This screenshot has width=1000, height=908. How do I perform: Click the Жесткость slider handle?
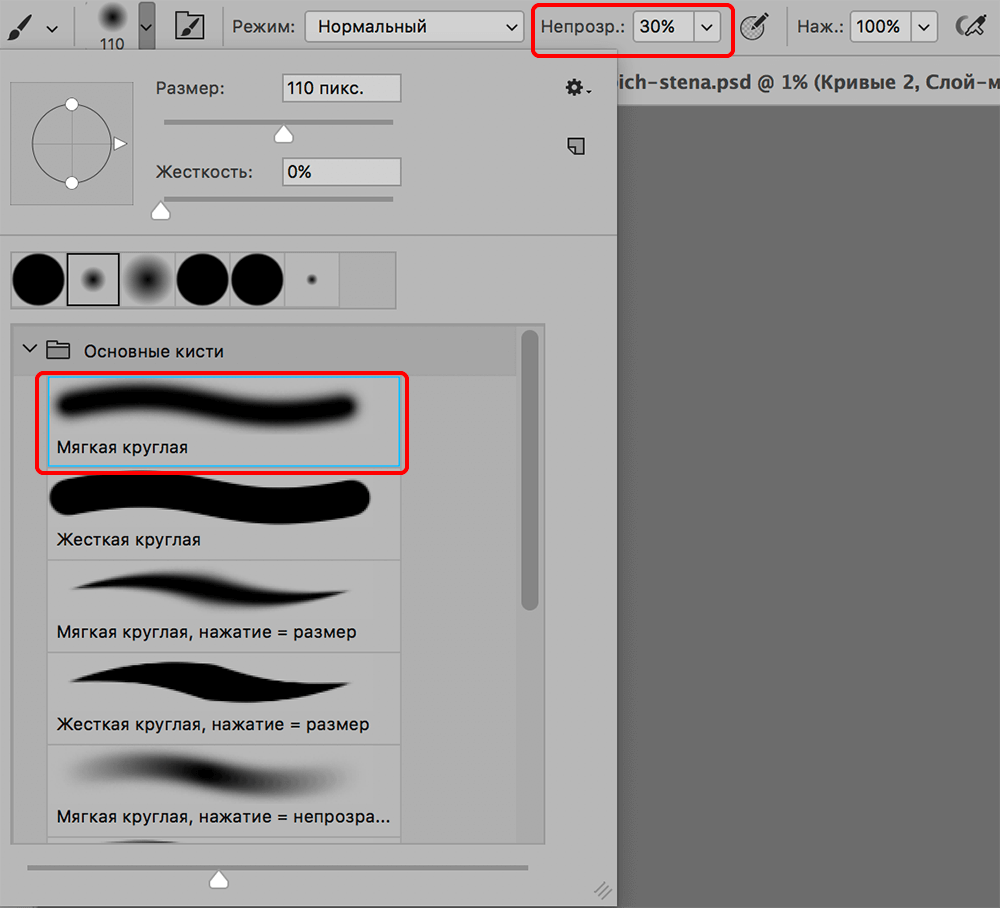tap(160, 211)
